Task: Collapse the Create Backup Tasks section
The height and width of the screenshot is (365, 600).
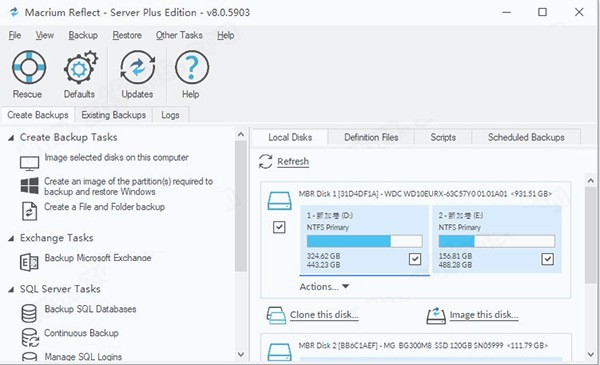Action: click(x=11, y=138)
